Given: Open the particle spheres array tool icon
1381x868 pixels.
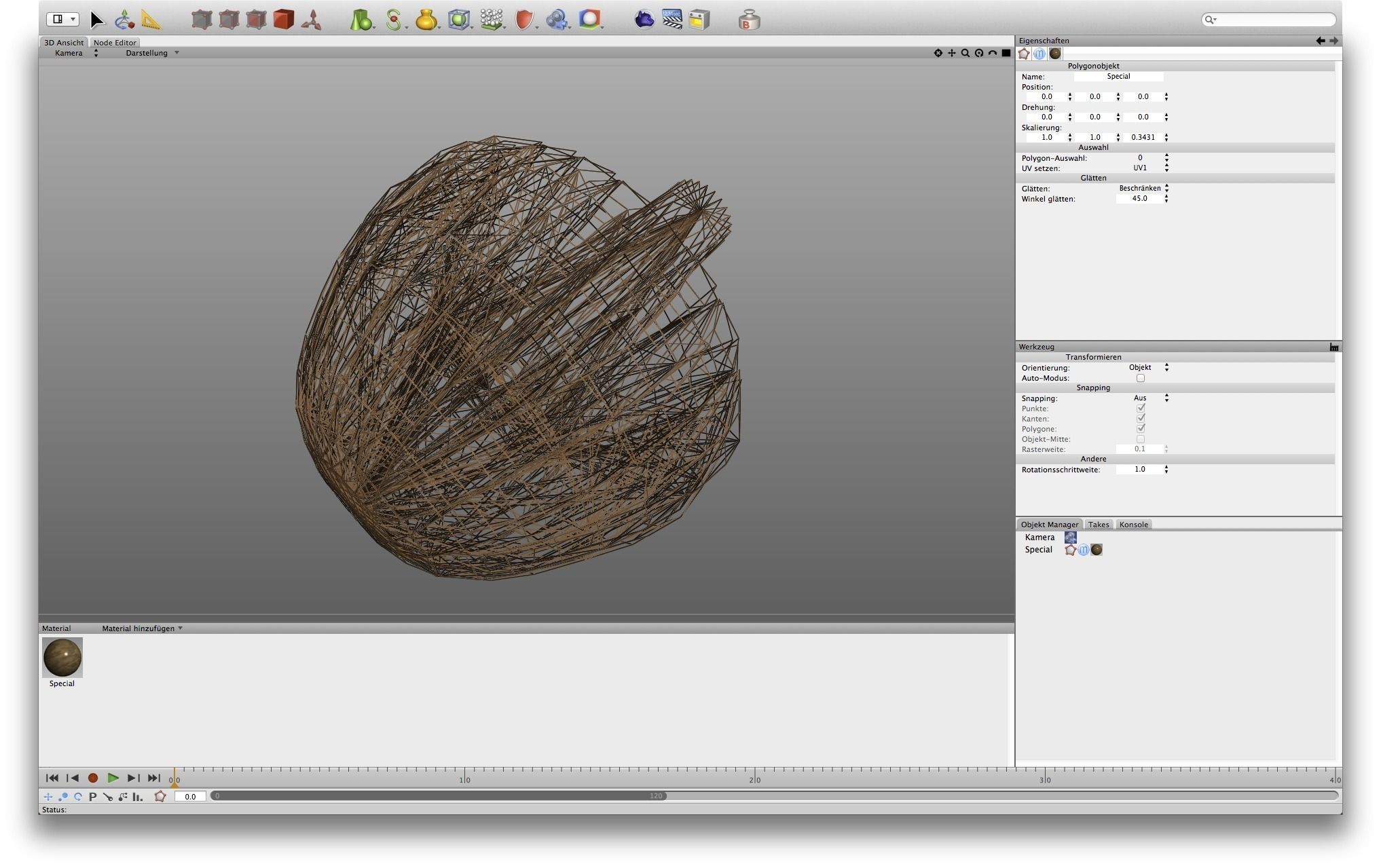Looking at the screenshot, I should [x=491, y=20].
